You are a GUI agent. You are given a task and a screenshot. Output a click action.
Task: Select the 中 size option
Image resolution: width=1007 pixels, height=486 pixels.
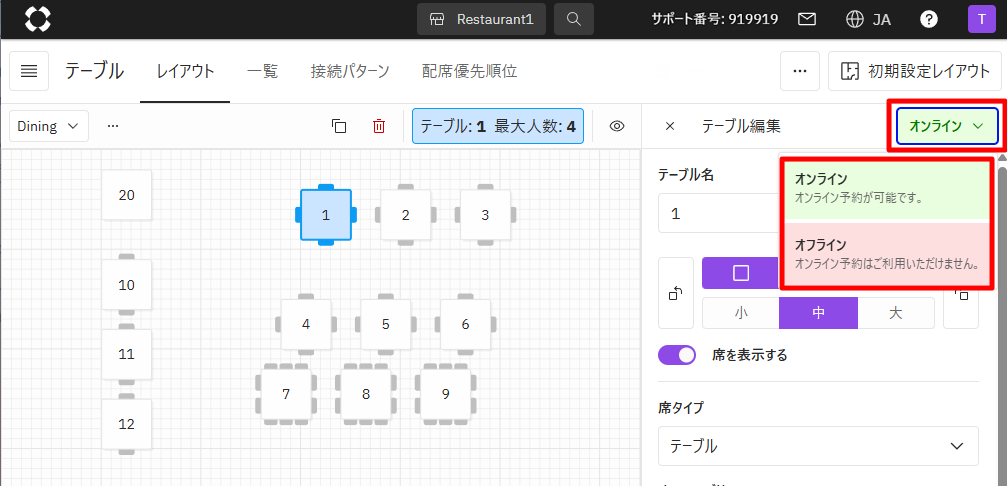click(818, 313)
